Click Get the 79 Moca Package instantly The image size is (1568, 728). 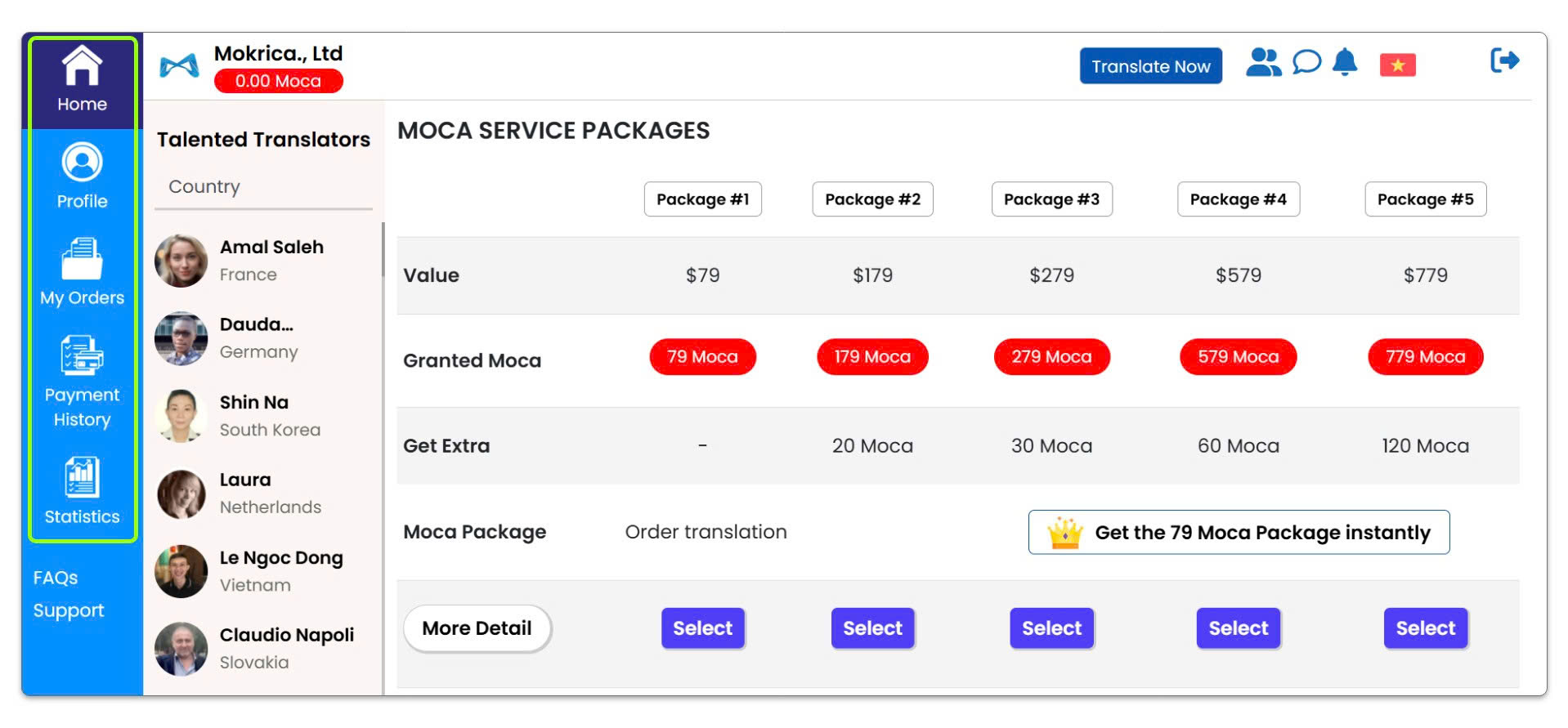[1239, 533]
